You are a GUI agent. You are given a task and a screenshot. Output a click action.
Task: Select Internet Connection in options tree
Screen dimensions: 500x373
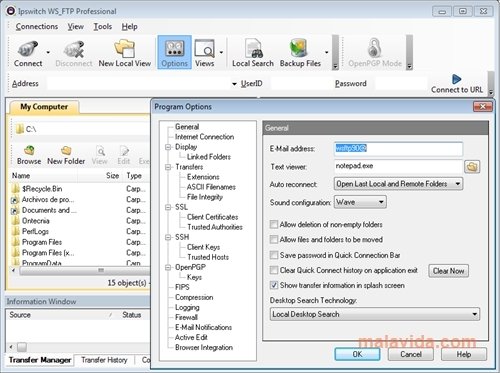[x=204, y=137]
